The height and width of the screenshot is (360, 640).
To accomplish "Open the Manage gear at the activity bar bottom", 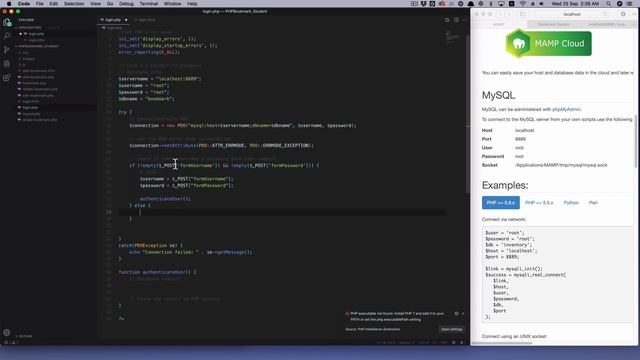I will pyautogui.click(x=7, y=332).
